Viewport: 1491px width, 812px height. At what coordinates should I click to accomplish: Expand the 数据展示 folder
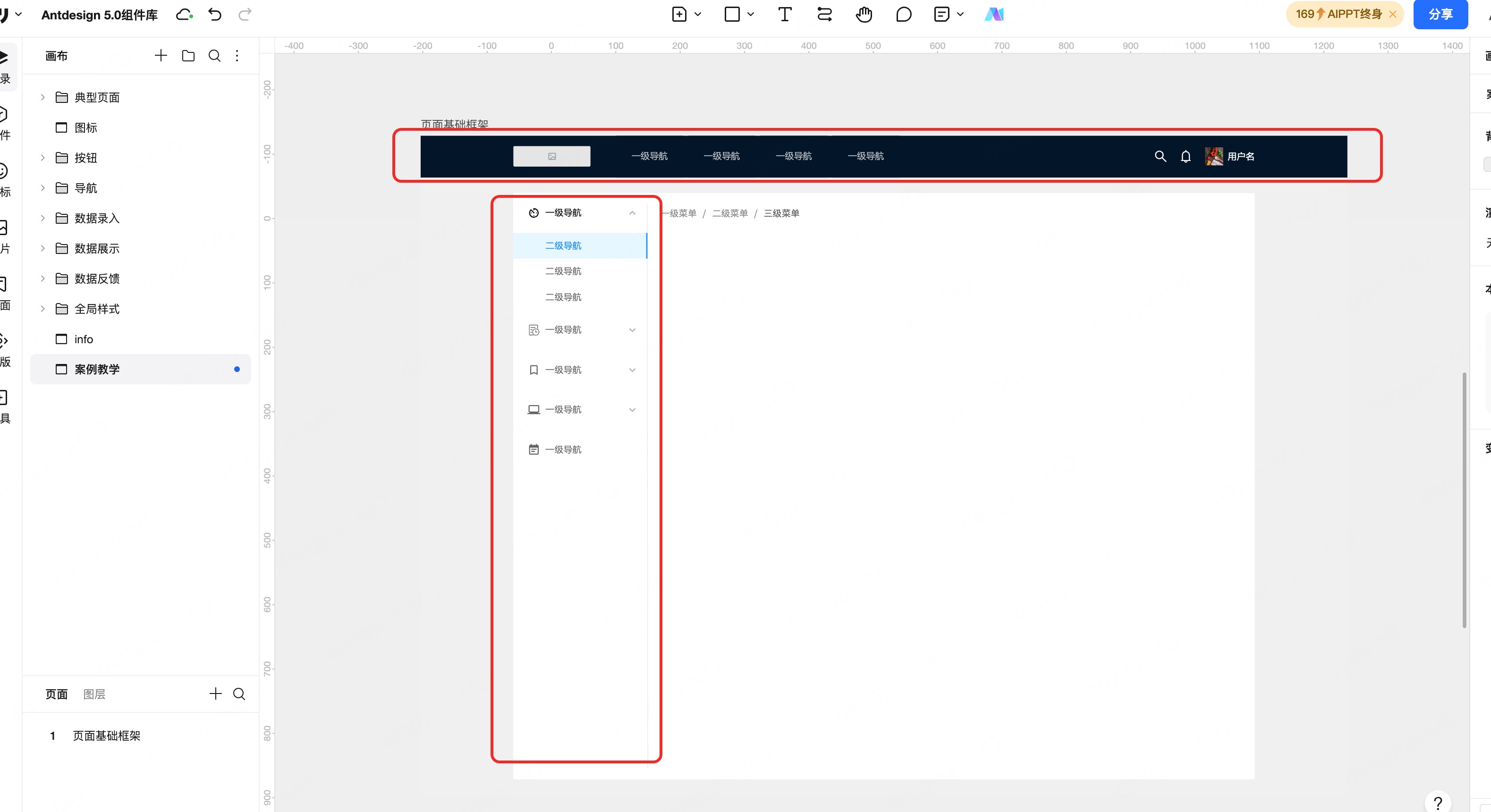point(42,248)
